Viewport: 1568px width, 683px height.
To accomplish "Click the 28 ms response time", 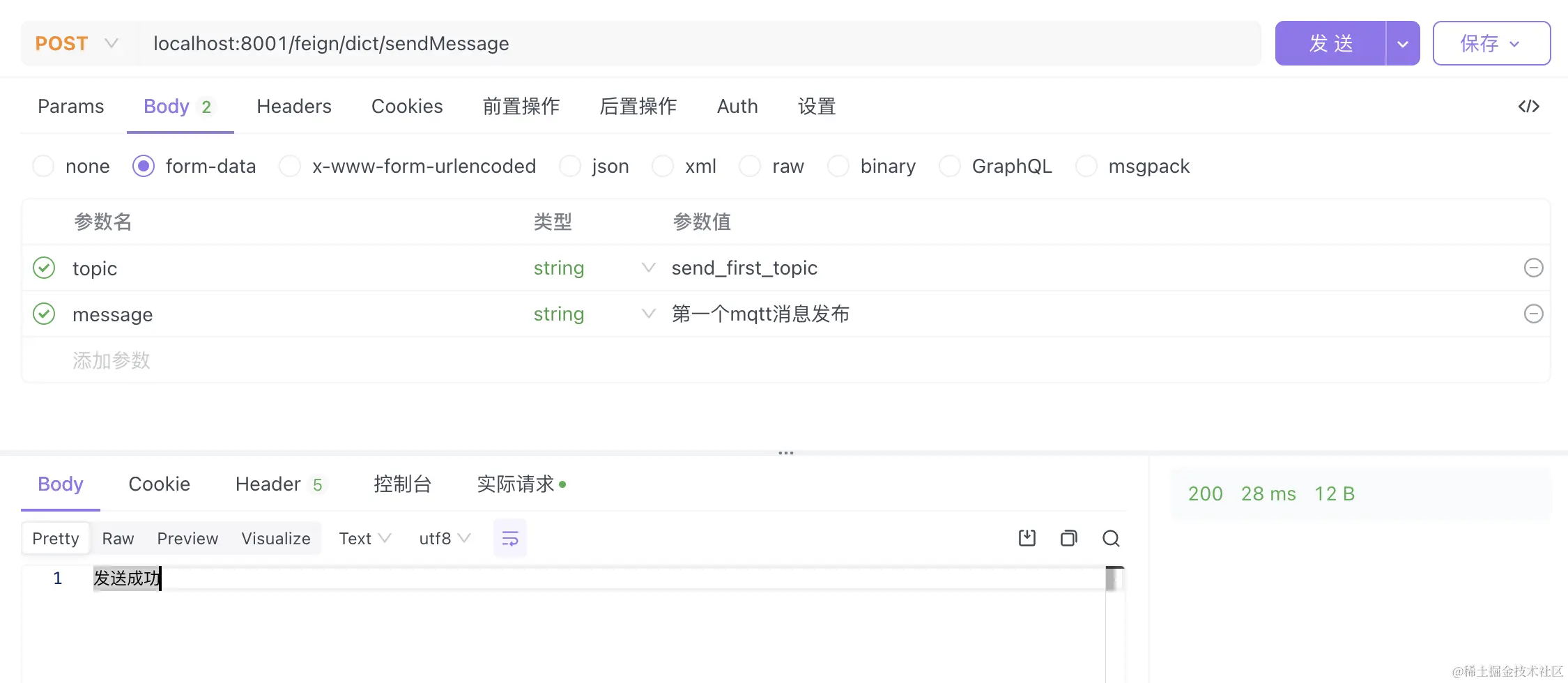I will click(x=1268, y=493).
